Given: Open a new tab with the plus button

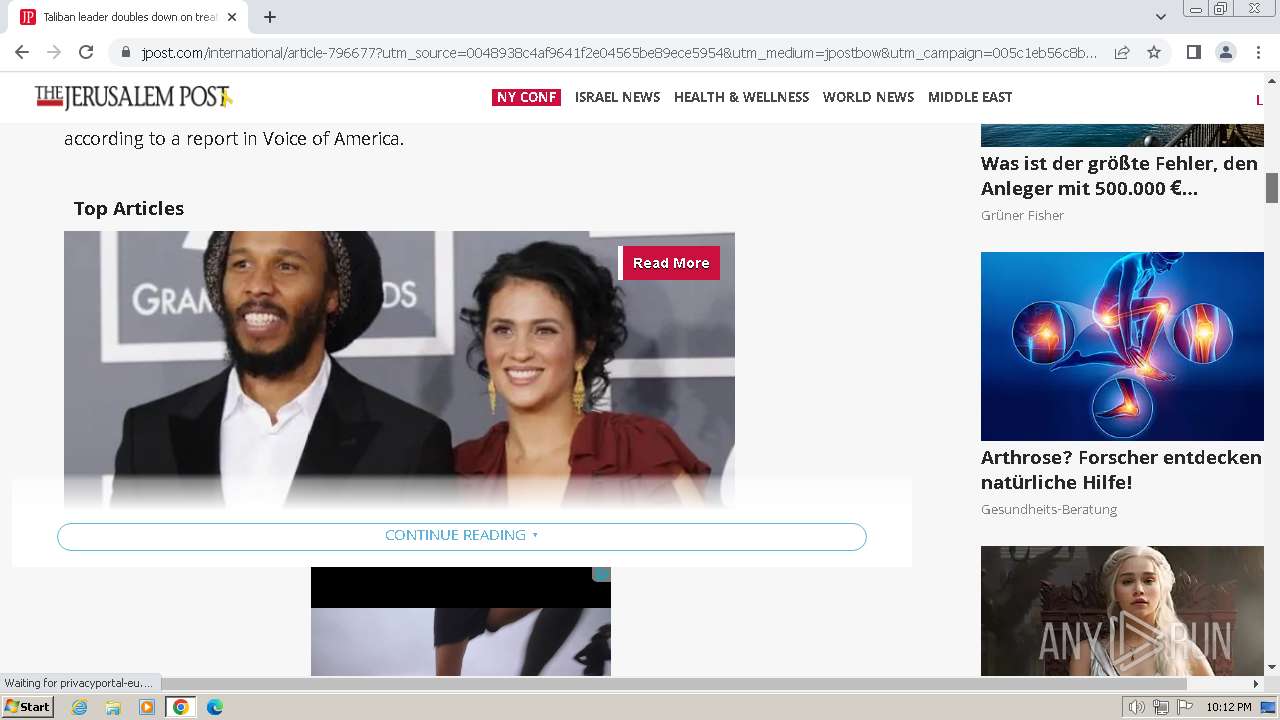Looking at the screenshot, I should (x=270, y=17).
